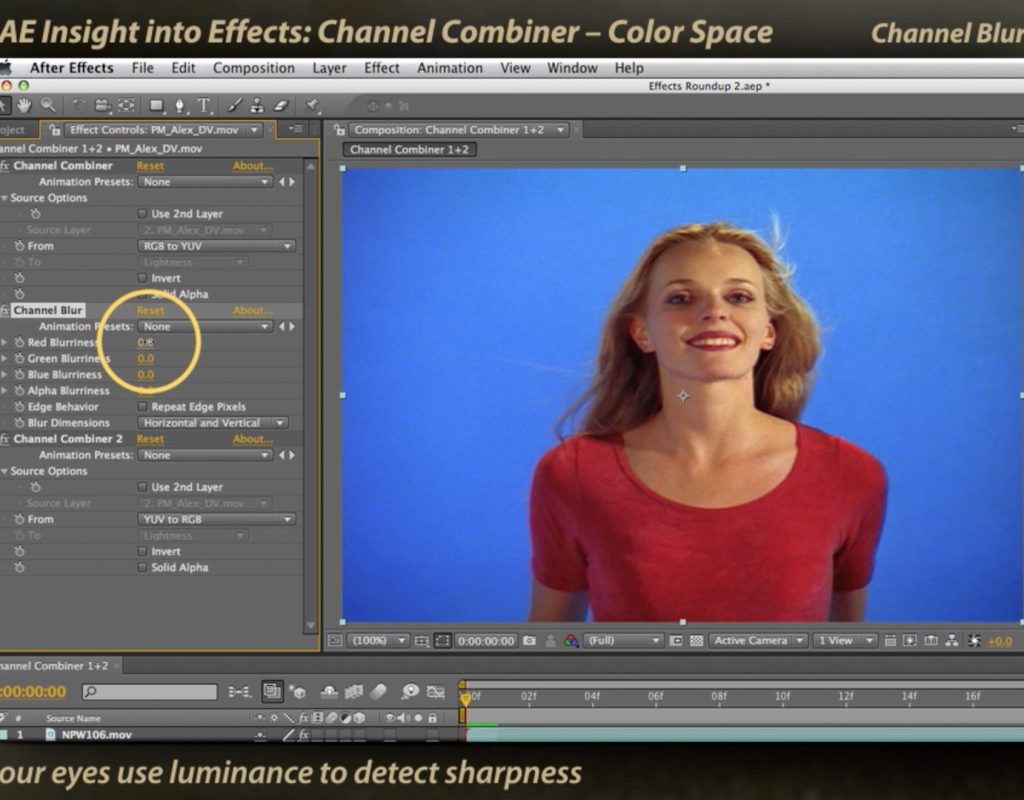Reset the Channel Blur effect
The image size is (1024, 800).
click(150, 310)
